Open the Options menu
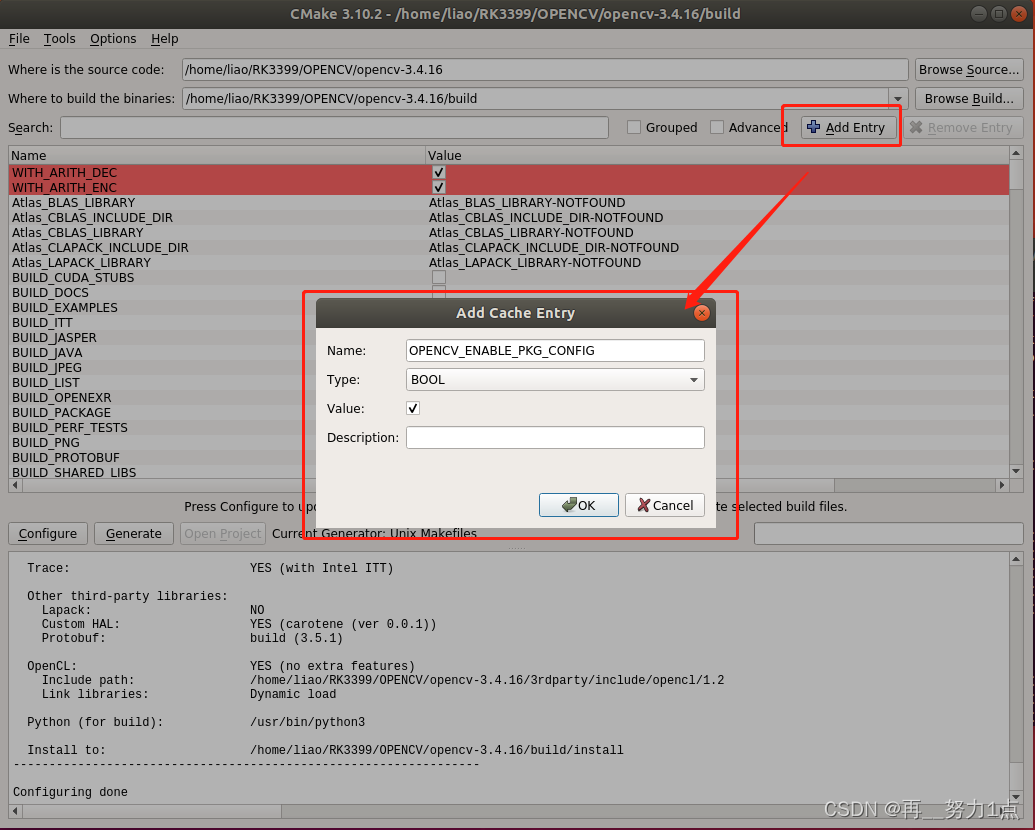Image resolution: width=1035 pixels, height=830 pixels. [x=112, y=38]
